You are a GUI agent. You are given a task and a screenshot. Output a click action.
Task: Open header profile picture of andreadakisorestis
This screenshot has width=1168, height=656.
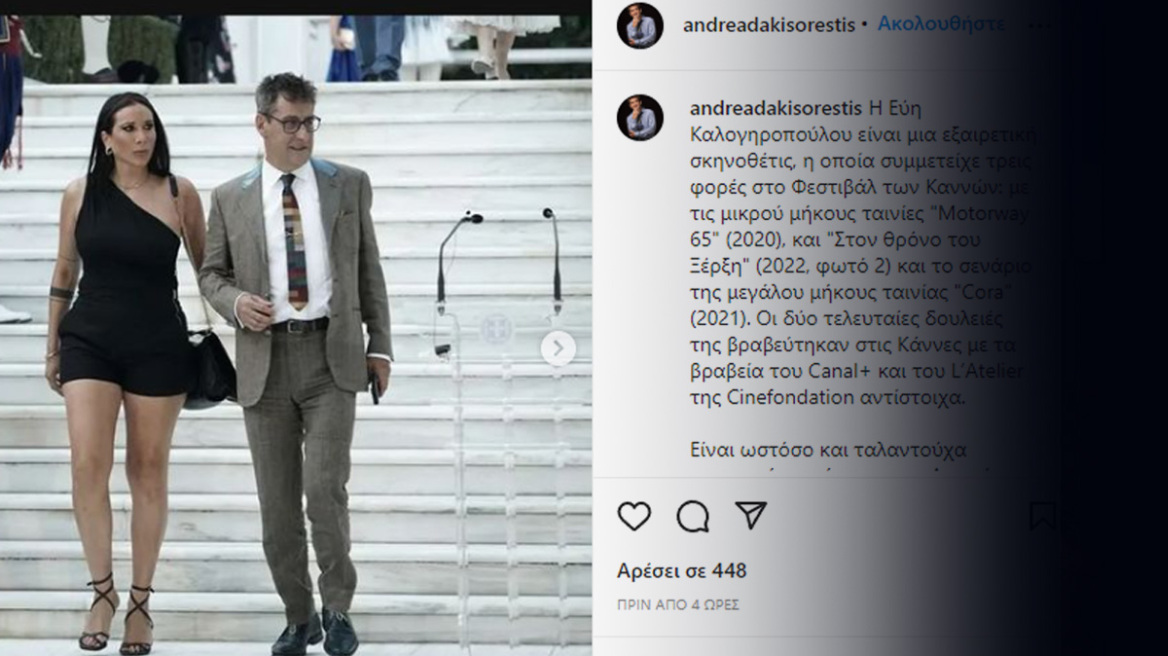pos(640,25)
